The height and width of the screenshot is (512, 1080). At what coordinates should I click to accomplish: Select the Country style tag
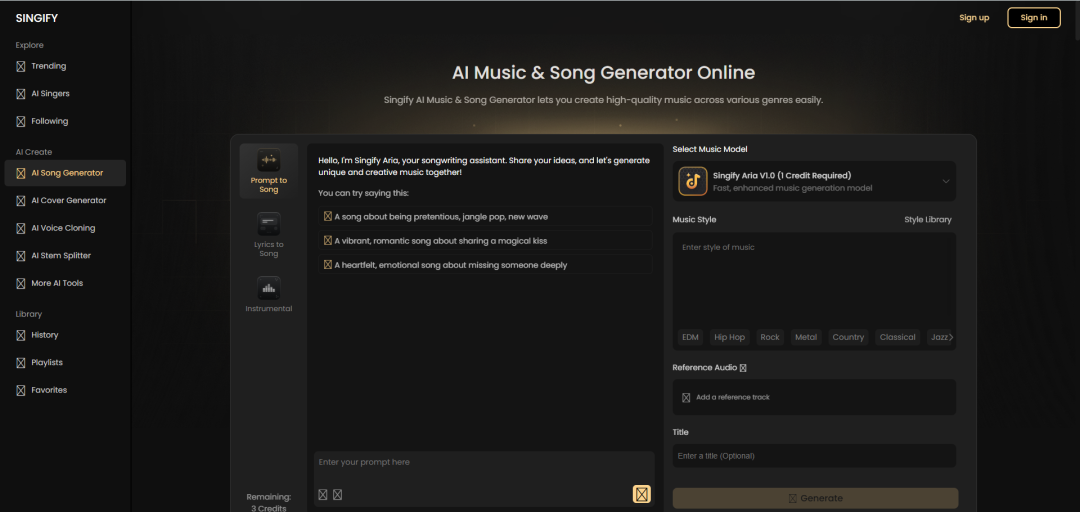click(x=848, y=338)
